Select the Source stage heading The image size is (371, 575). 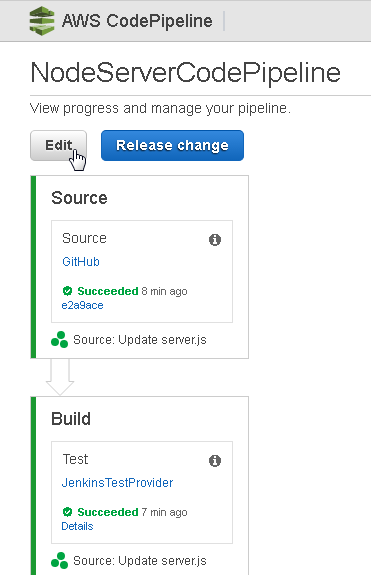(79, 198)
